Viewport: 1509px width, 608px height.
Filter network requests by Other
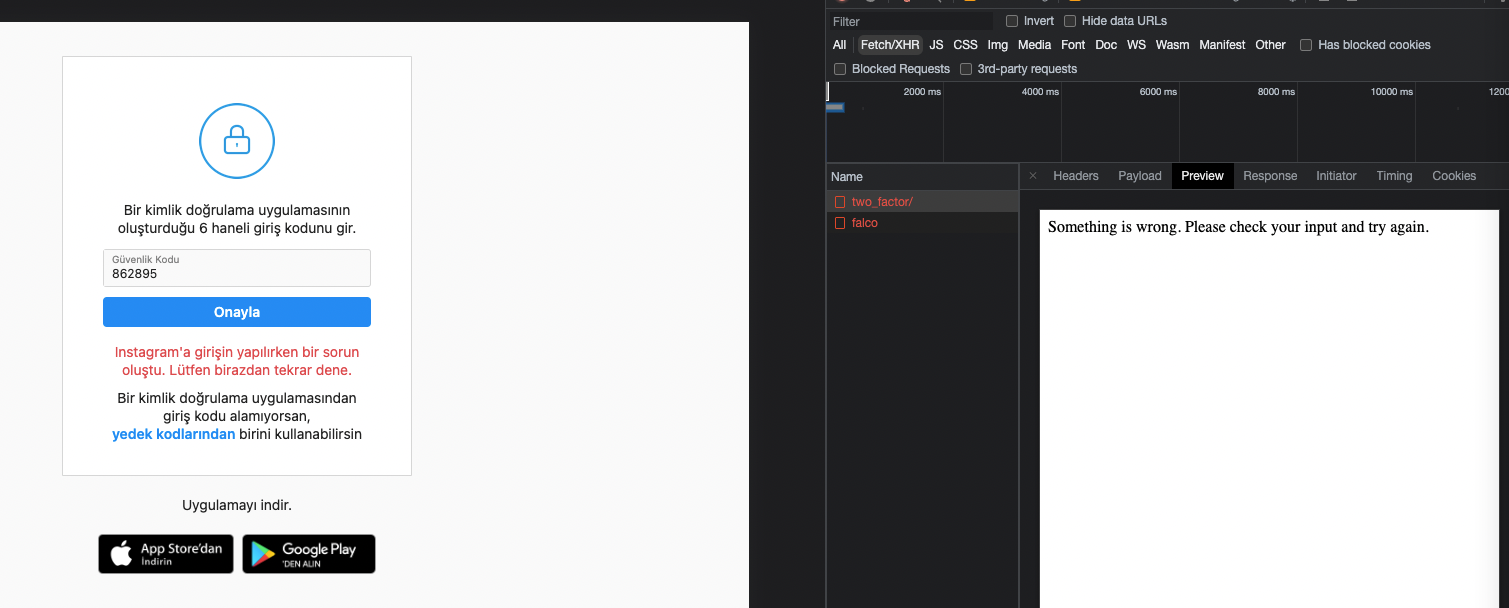[1270, 45]
